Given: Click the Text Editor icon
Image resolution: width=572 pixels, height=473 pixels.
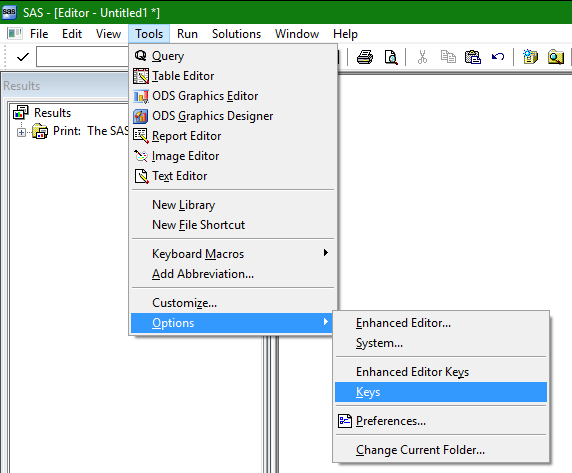Looking at the screenshot, I should [142, 176].
